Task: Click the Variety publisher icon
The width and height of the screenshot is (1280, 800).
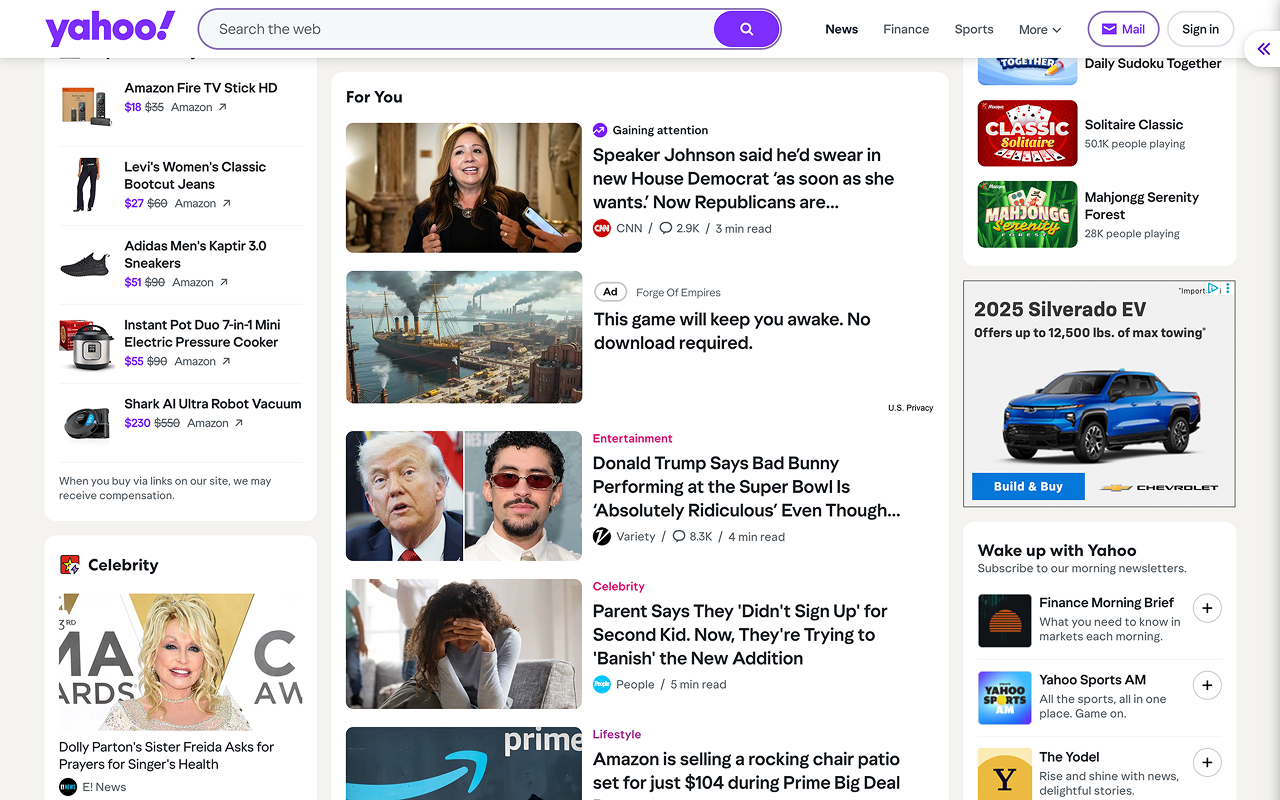Action: (x=601, y=536)
